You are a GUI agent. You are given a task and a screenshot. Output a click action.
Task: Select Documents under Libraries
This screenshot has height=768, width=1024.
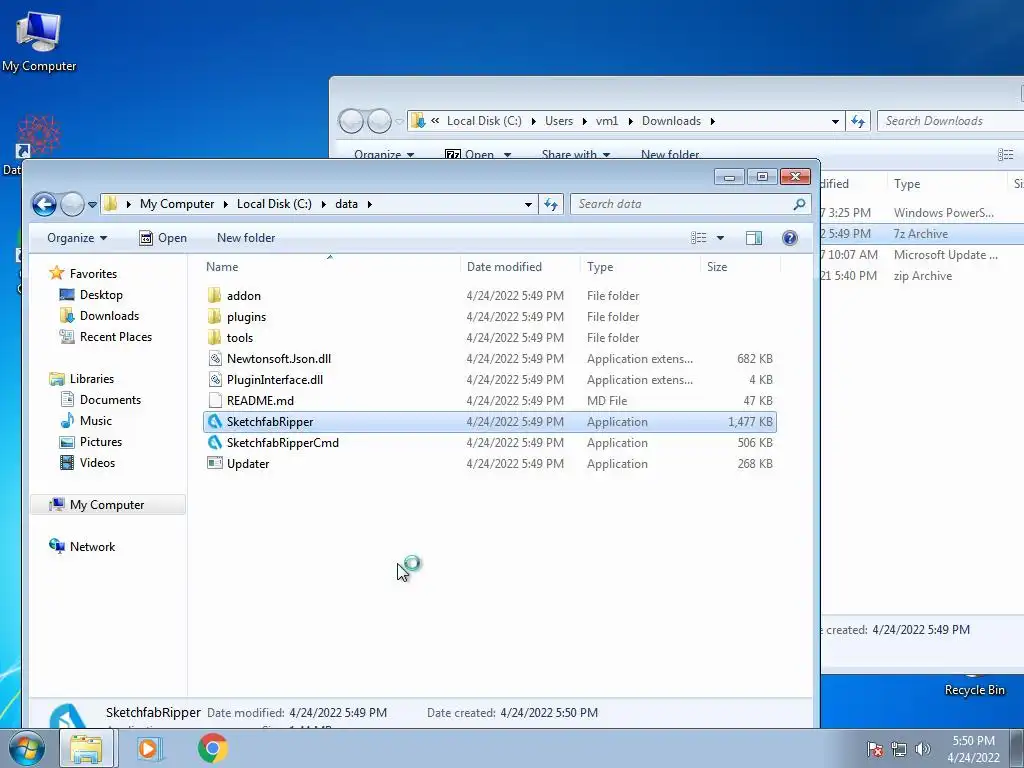(x=110, y=400)
